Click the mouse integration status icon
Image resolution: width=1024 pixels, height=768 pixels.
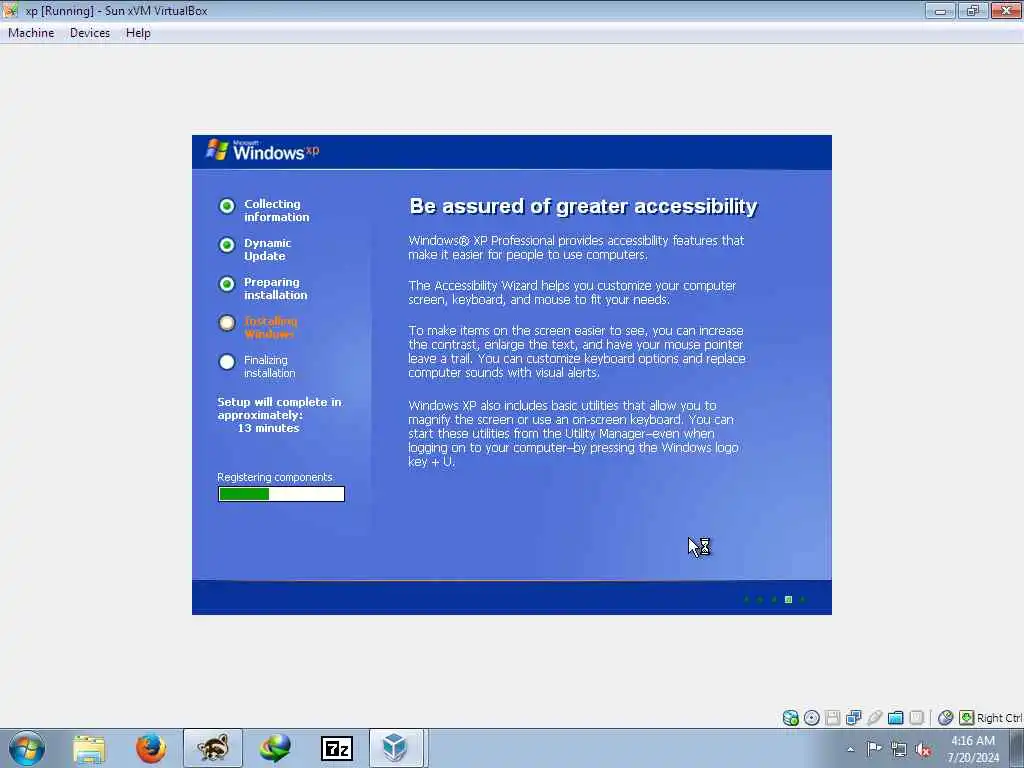tap(945, 718)
